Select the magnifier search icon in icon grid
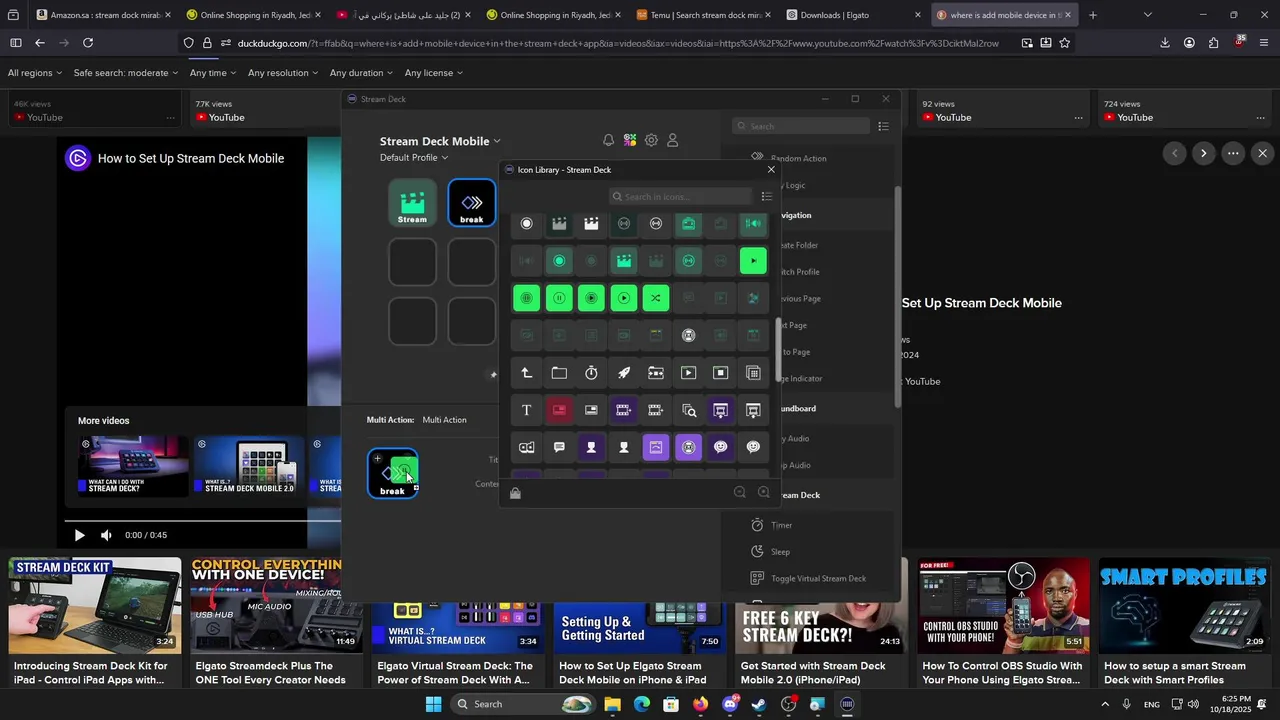Screen dimensions: 1280x720 pyautogui.click(x=688, y=410)
